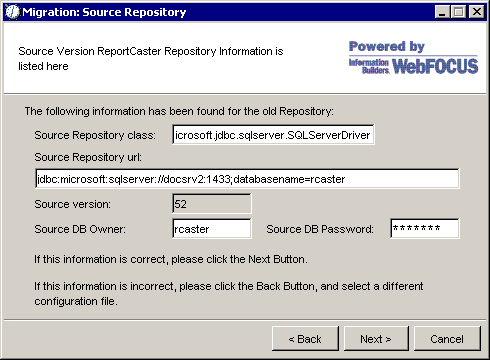This screenshot has width=490, height=360.
Task: Cancel the migration wizard
Action: click(447, 339)
